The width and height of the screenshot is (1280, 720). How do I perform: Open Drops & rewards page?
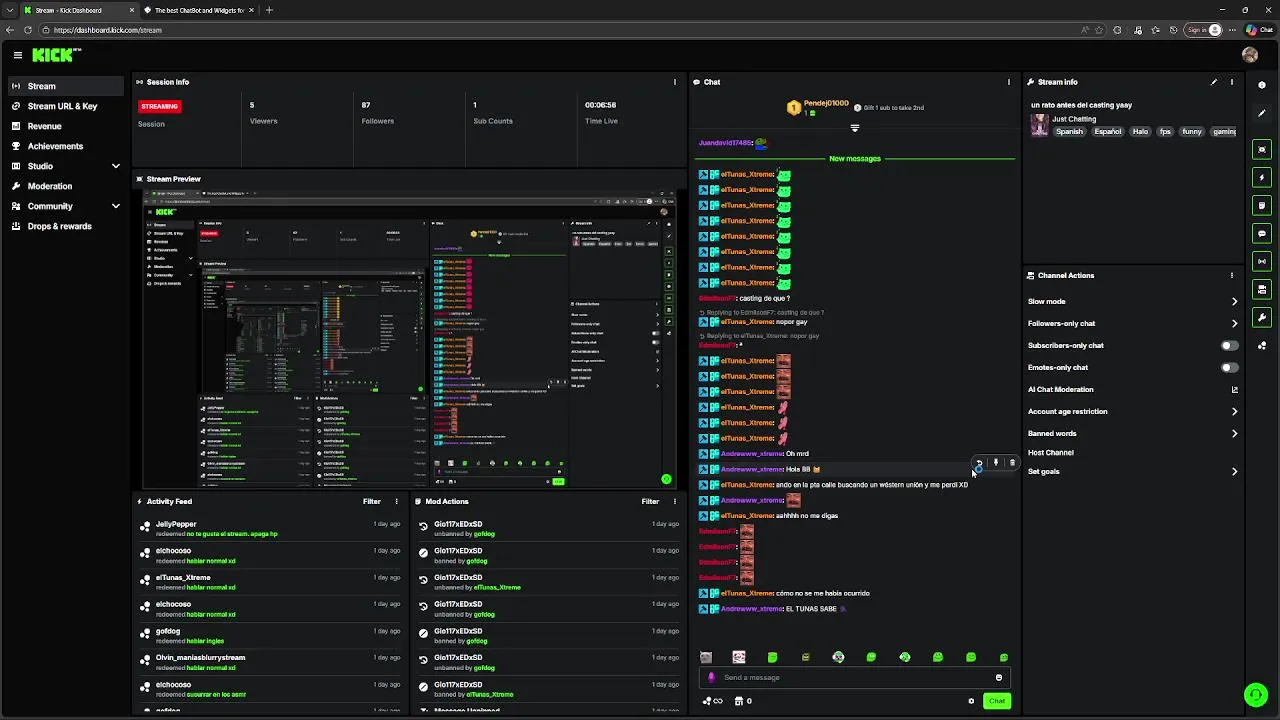pyautogui.click(x=66, y=226)
